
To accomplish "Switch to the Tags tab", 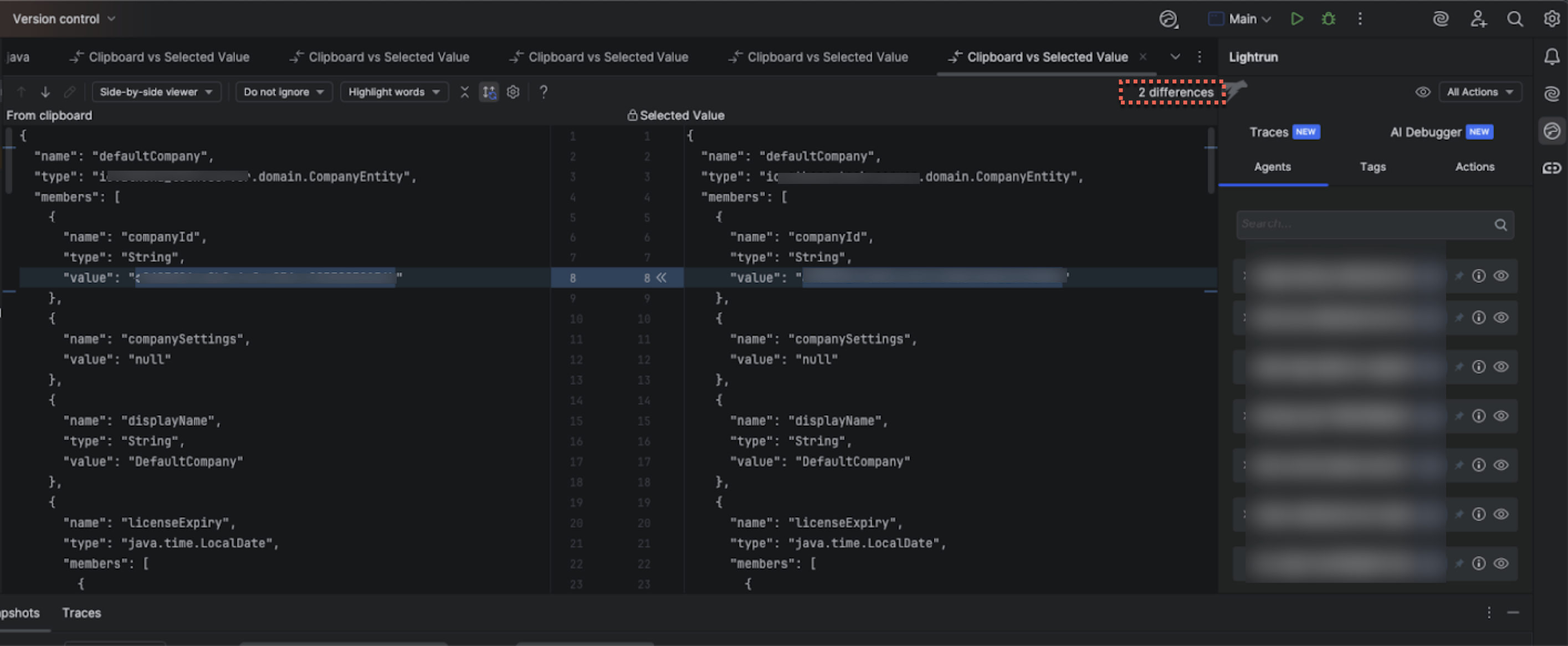I will click(x=1372, y=167).
